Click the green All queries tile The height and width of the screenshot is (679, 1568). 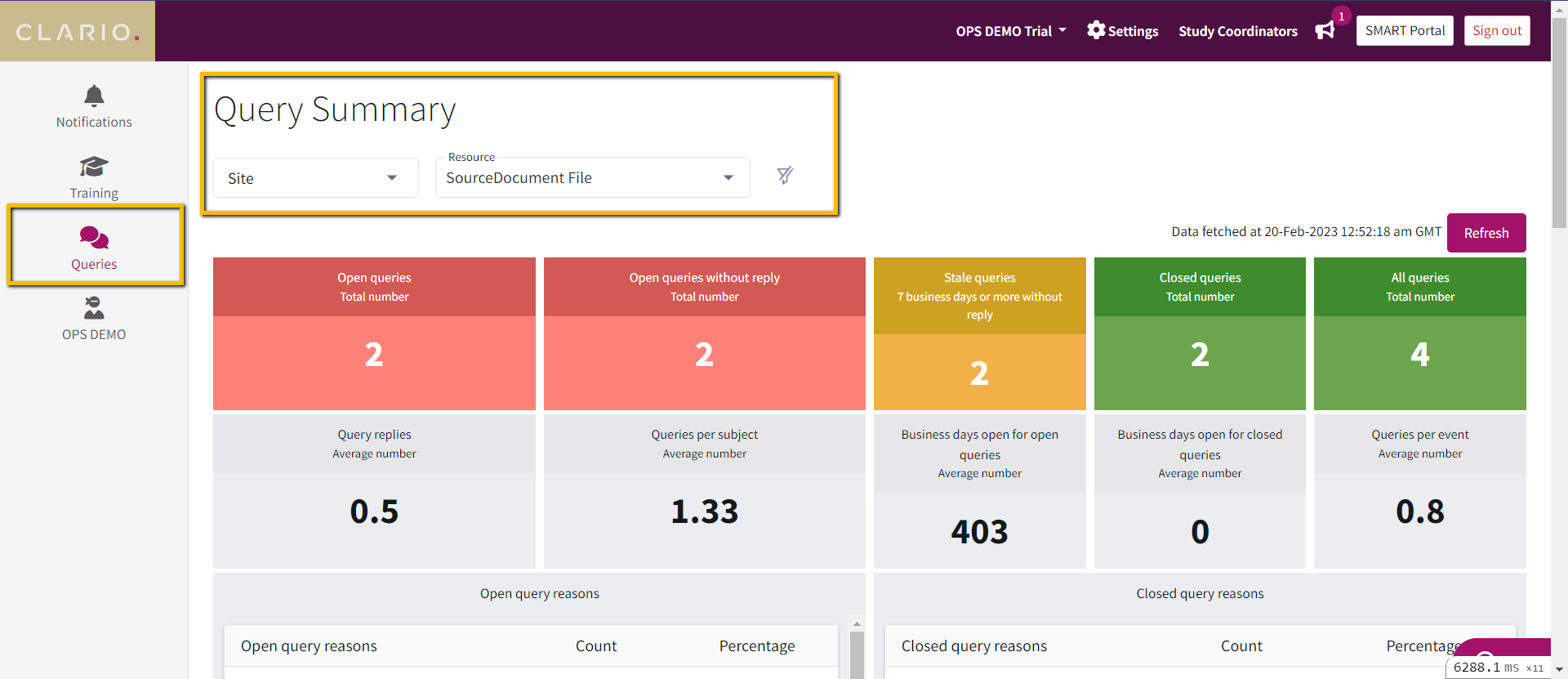[x=1419, y=333]
